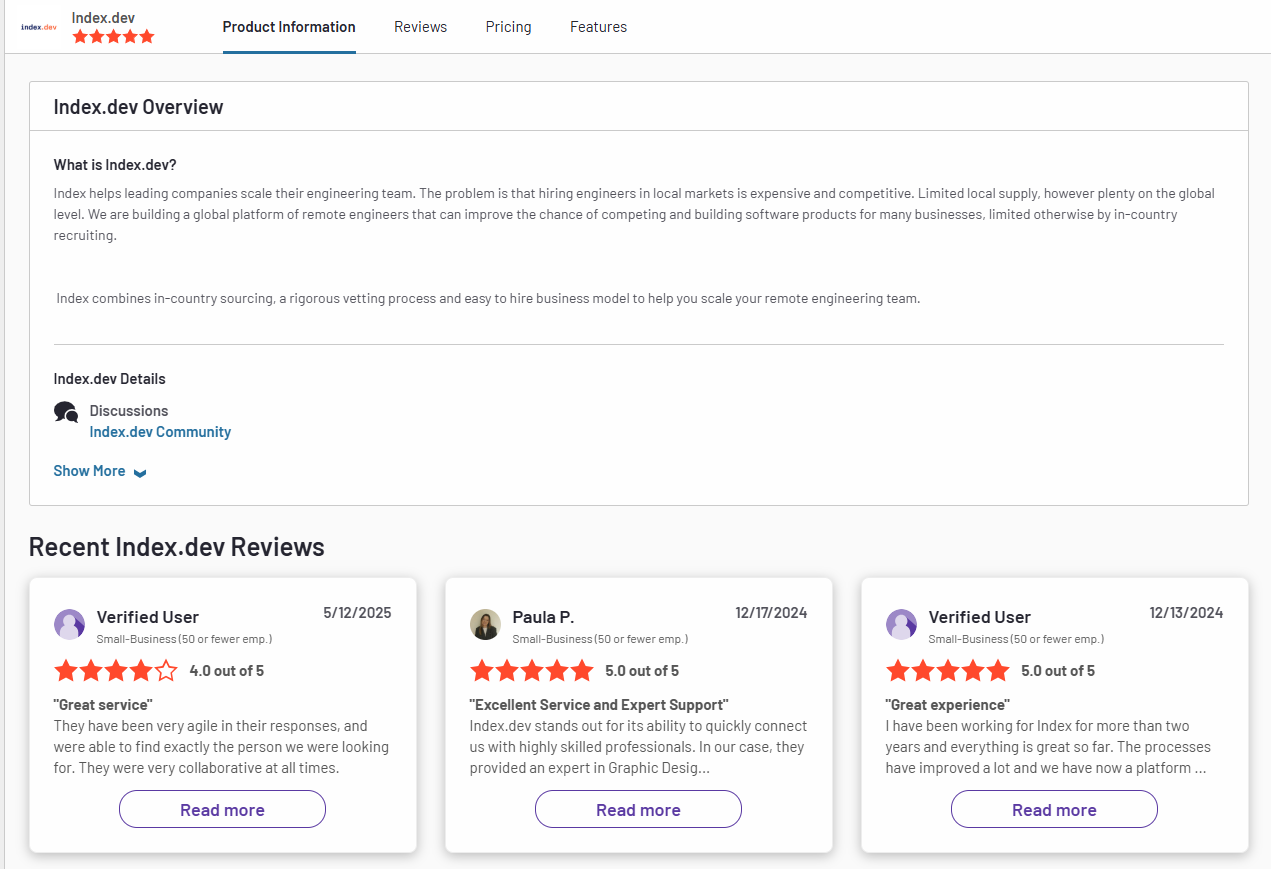This screenshot has height=869, width=1271.
Task: Click the "Discussions" label
Action: click(x=129, y=411)
